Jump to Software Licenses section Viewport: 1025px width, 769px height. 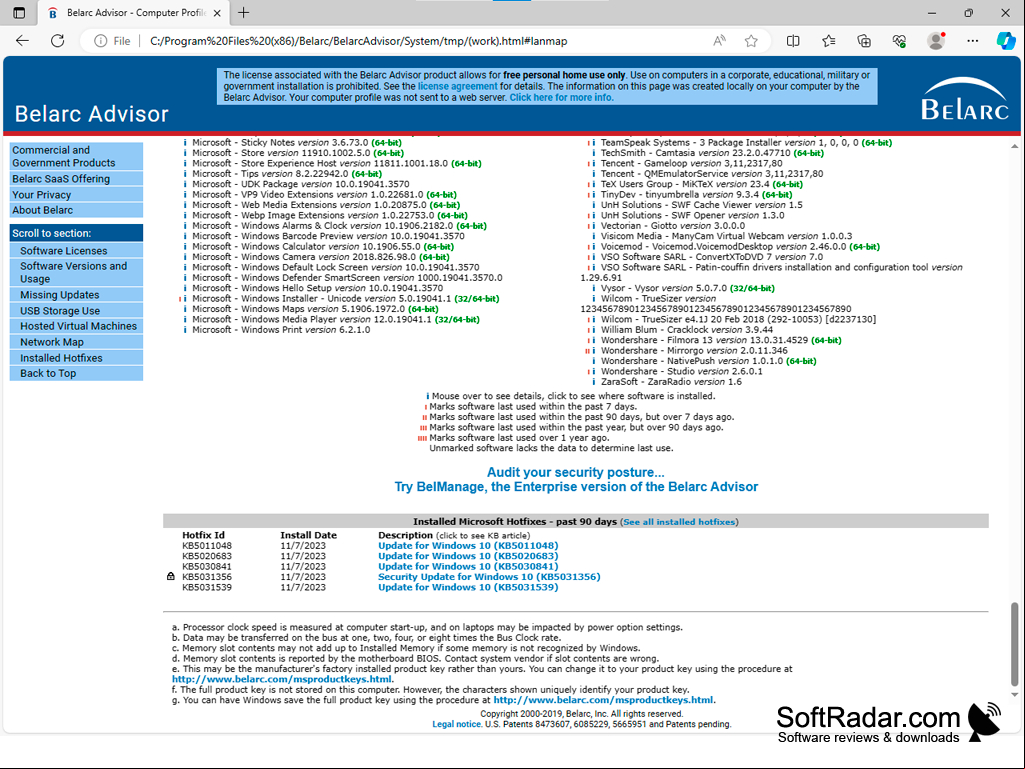76,250
